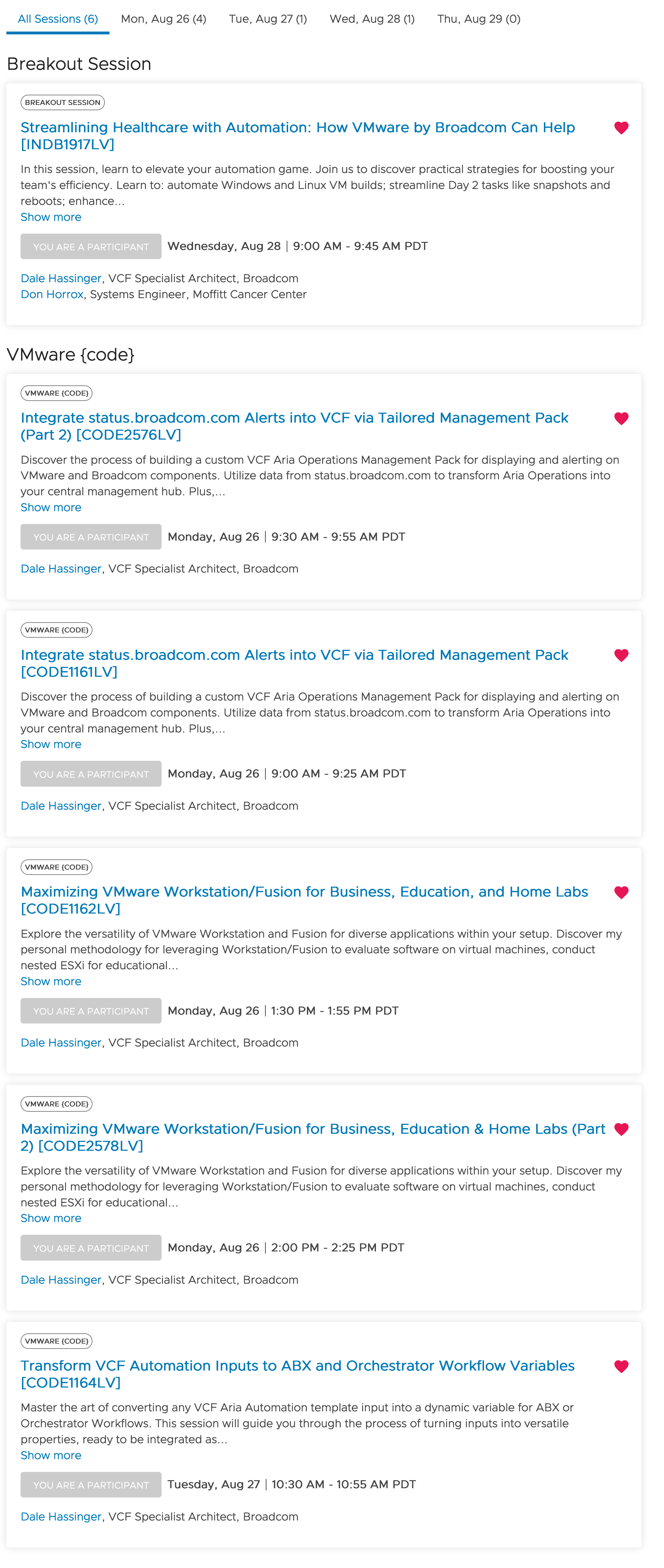The width and height of the screenshot is (664, 1568).
Task: Switch to Mon, Aug 26 tab
Action: coord(163,19)
